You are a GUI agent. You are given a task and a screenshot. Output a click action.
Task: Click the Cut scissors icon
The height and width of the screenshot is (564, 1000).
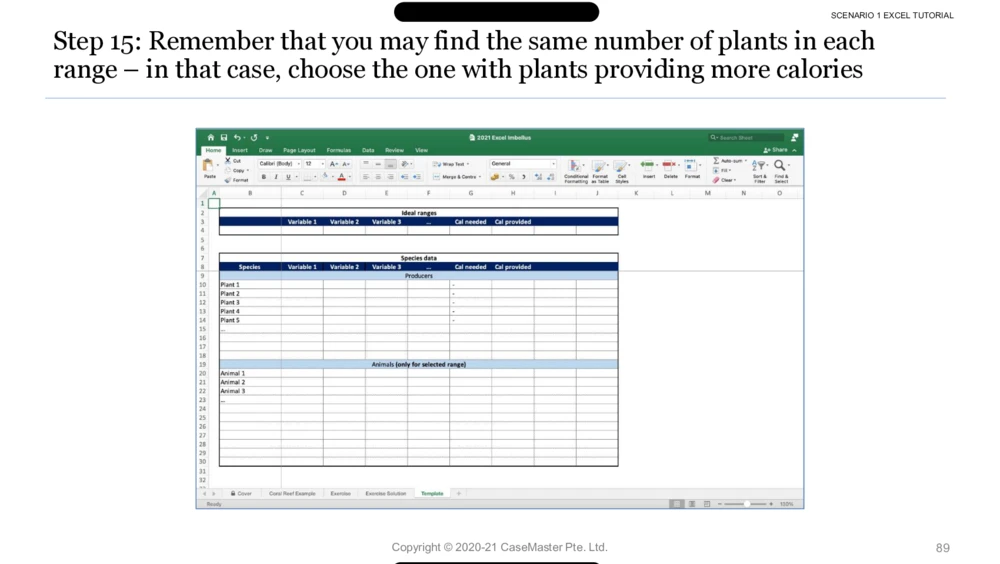pos(228,161)
